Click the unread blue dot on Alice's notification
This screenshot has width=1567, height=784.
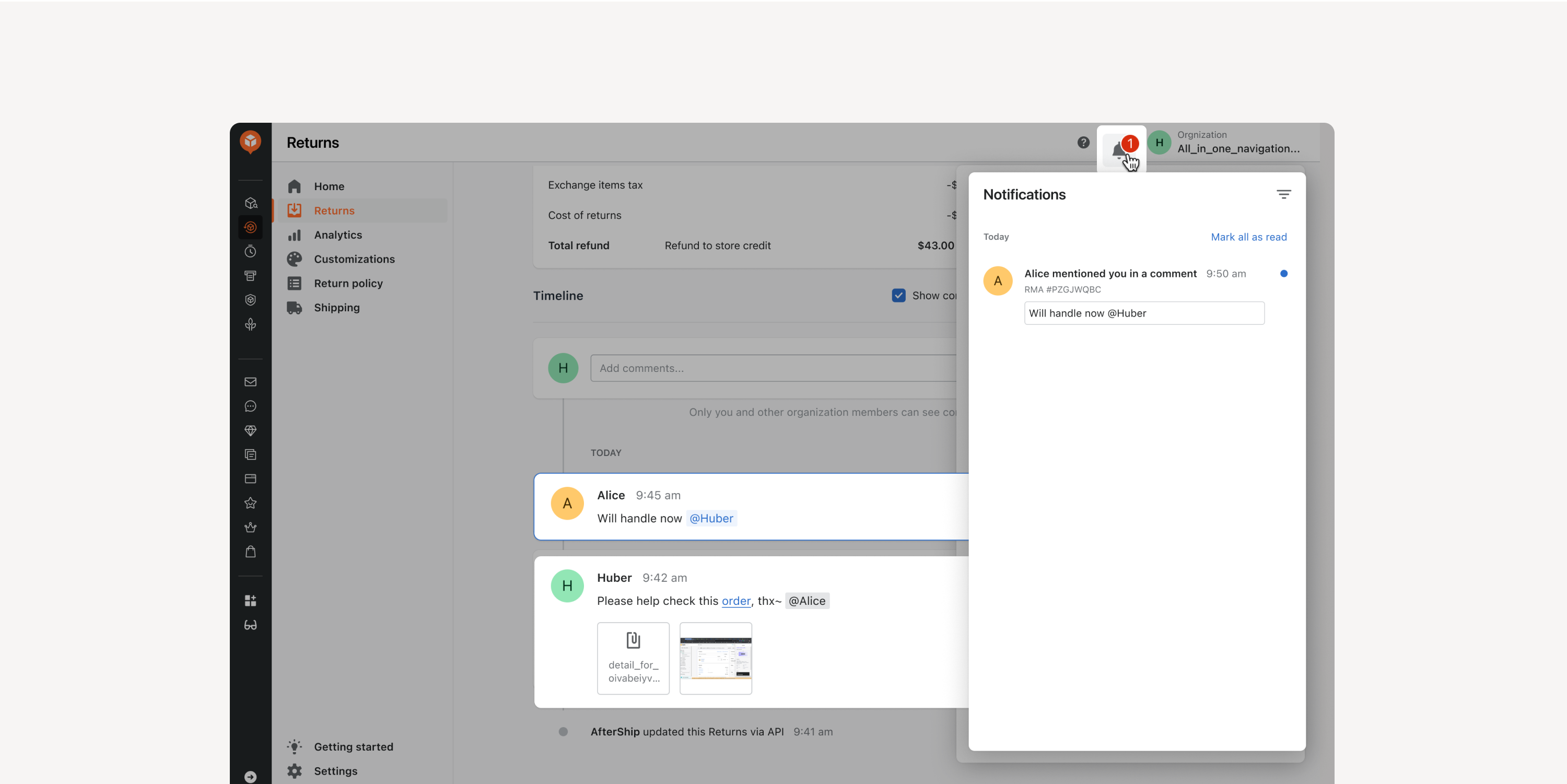click(x=1283, y=274)
